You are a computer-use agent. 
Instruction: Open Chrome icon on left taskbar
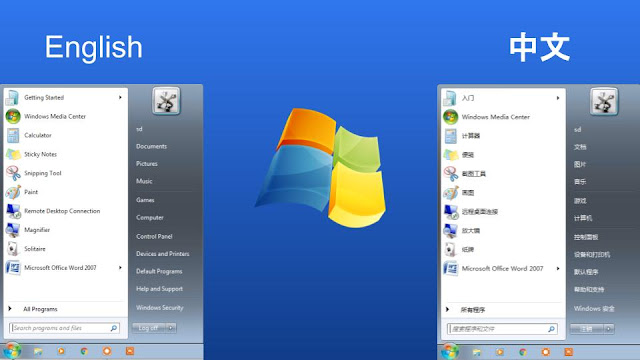84,351
